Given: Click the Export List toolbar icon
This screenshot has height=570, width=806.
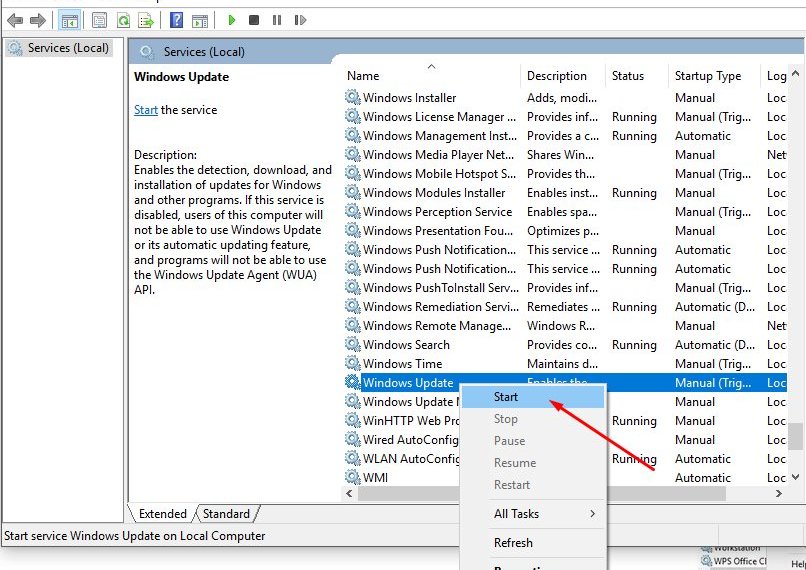Looking at the screenshot, I should [146, 21].
